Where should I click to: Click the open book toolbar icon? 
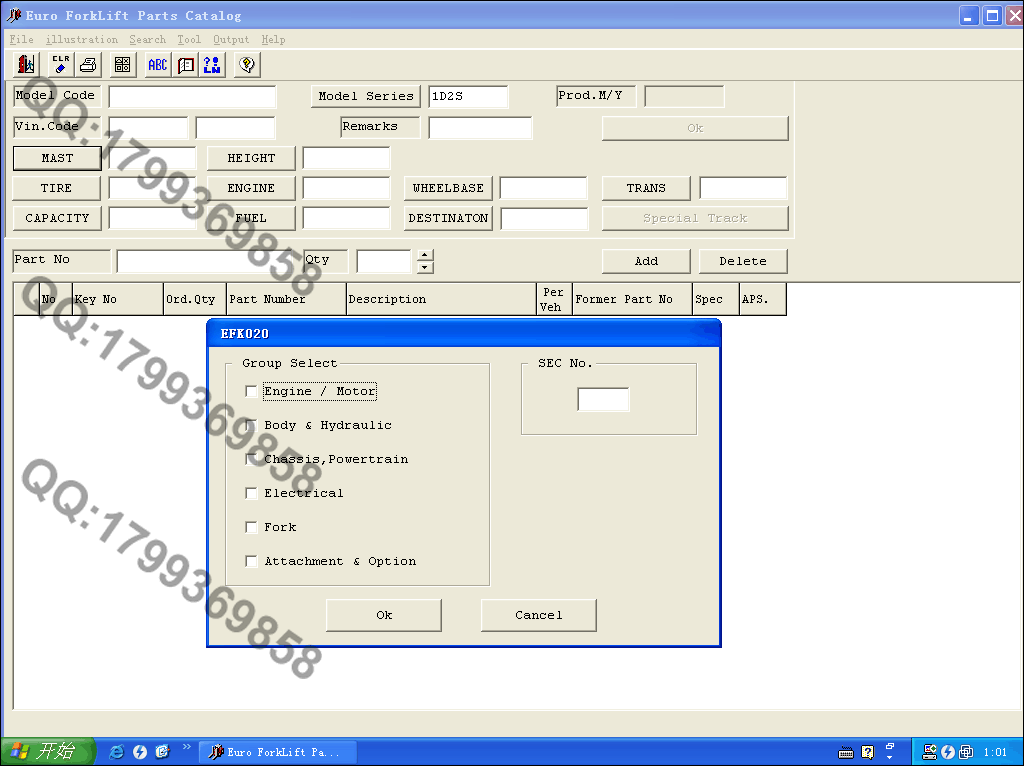[x=186, y=65]
